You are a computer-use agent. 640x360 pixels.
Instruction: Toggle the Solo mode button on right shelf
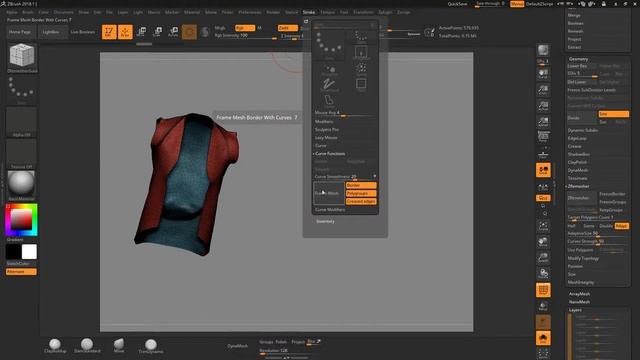pyautogui.click(x=543, y=338)
